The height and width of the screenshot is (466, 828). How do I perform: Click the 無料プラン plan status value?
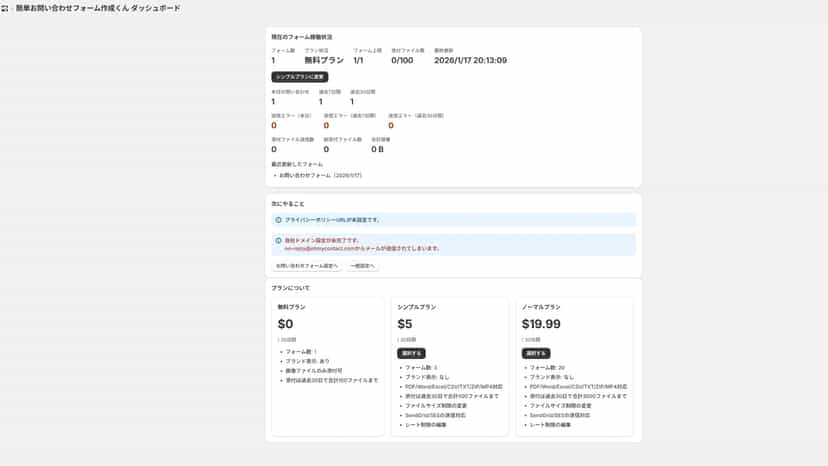pyautogui.click(x=324, y=61)
